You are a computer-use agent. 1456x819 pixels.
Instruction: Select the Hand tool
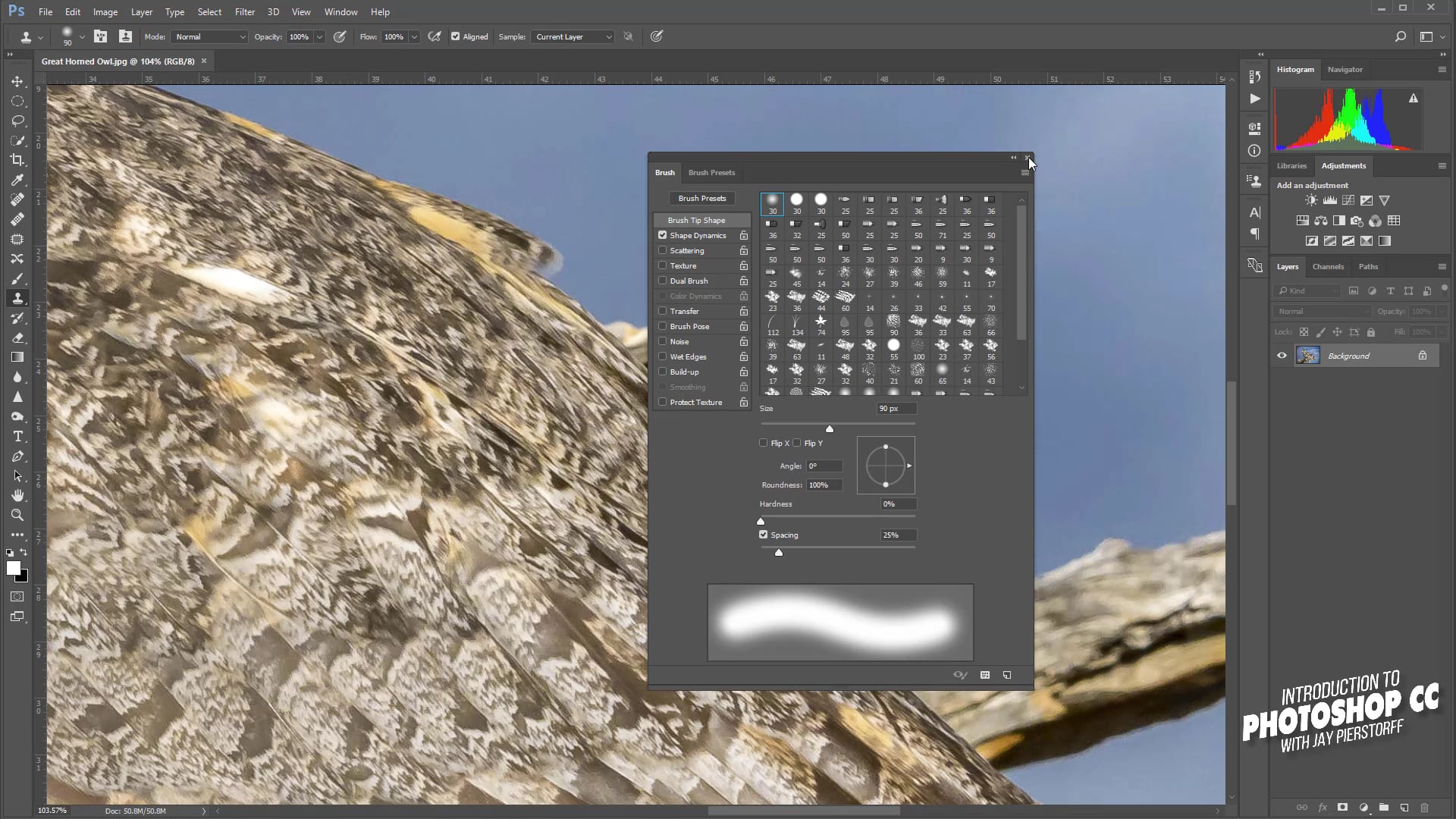(17, 495)
